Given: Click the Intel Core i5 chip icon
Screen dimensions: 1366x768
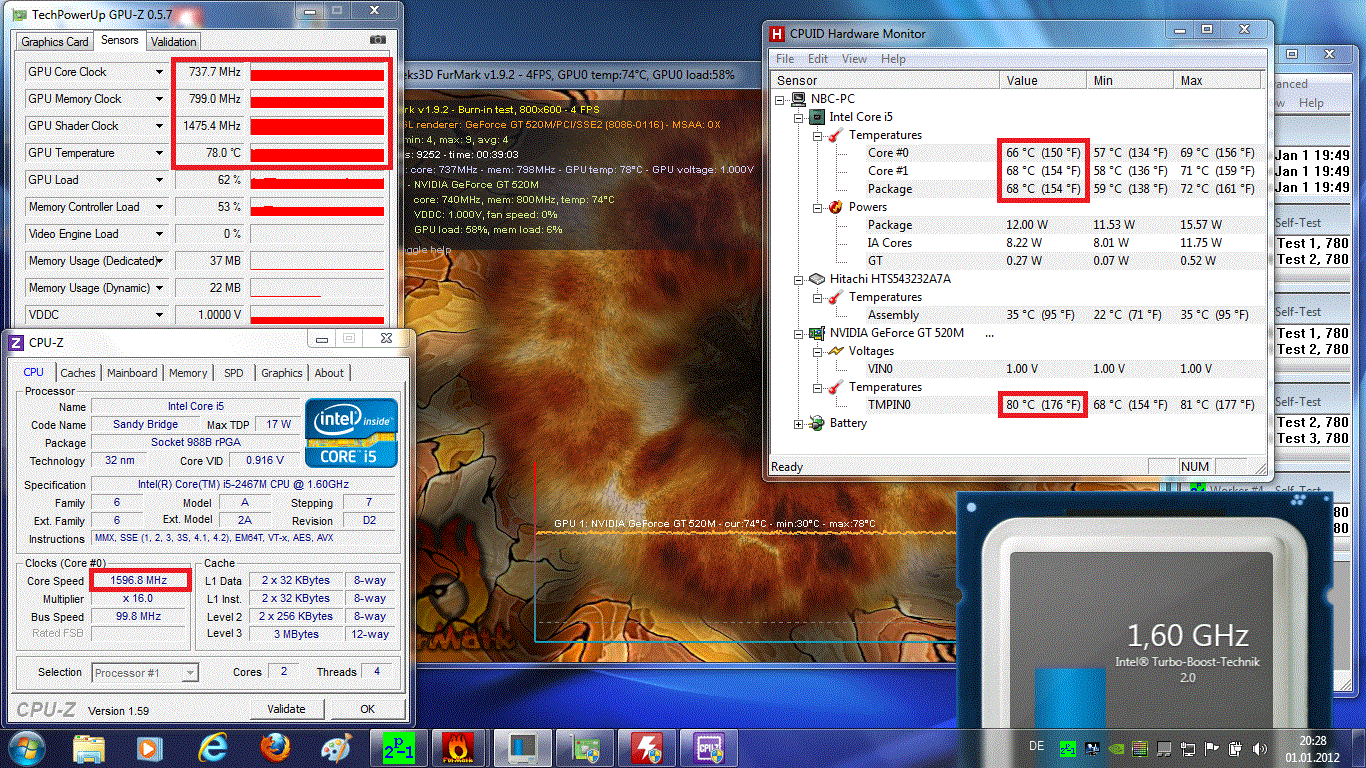Looking at the screenshot, I should 817,117.
